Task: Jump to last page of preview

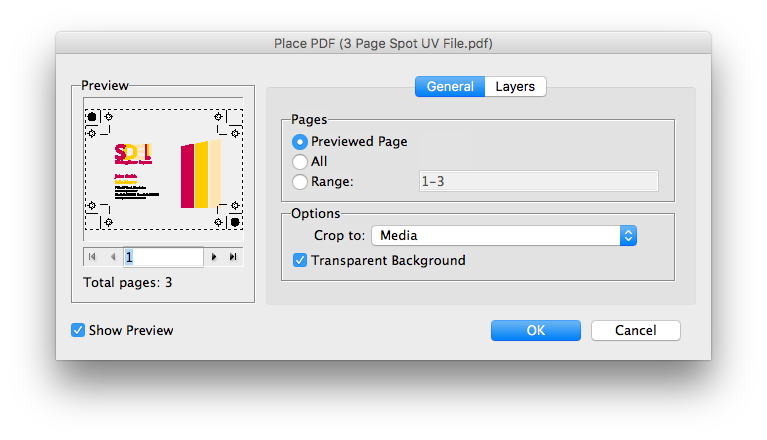Action: tap(233, 257)
